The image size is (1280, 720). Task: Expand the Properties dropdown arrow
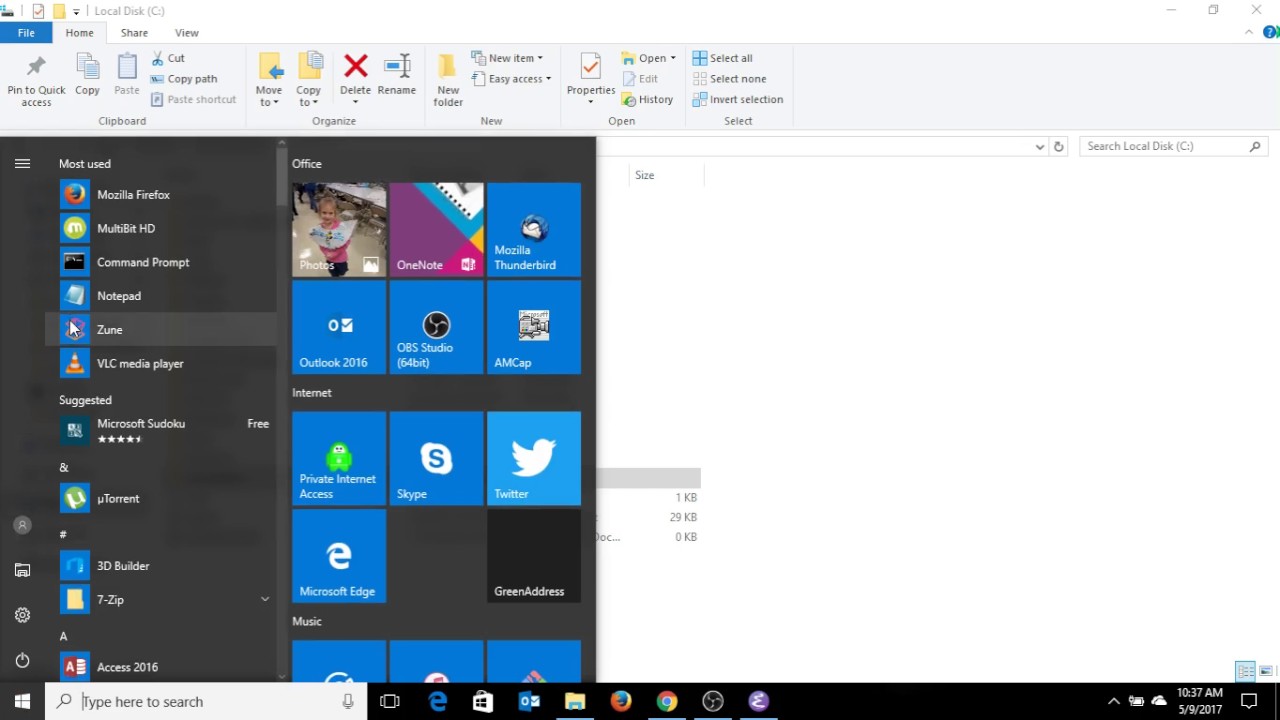(x=590, y=102)
